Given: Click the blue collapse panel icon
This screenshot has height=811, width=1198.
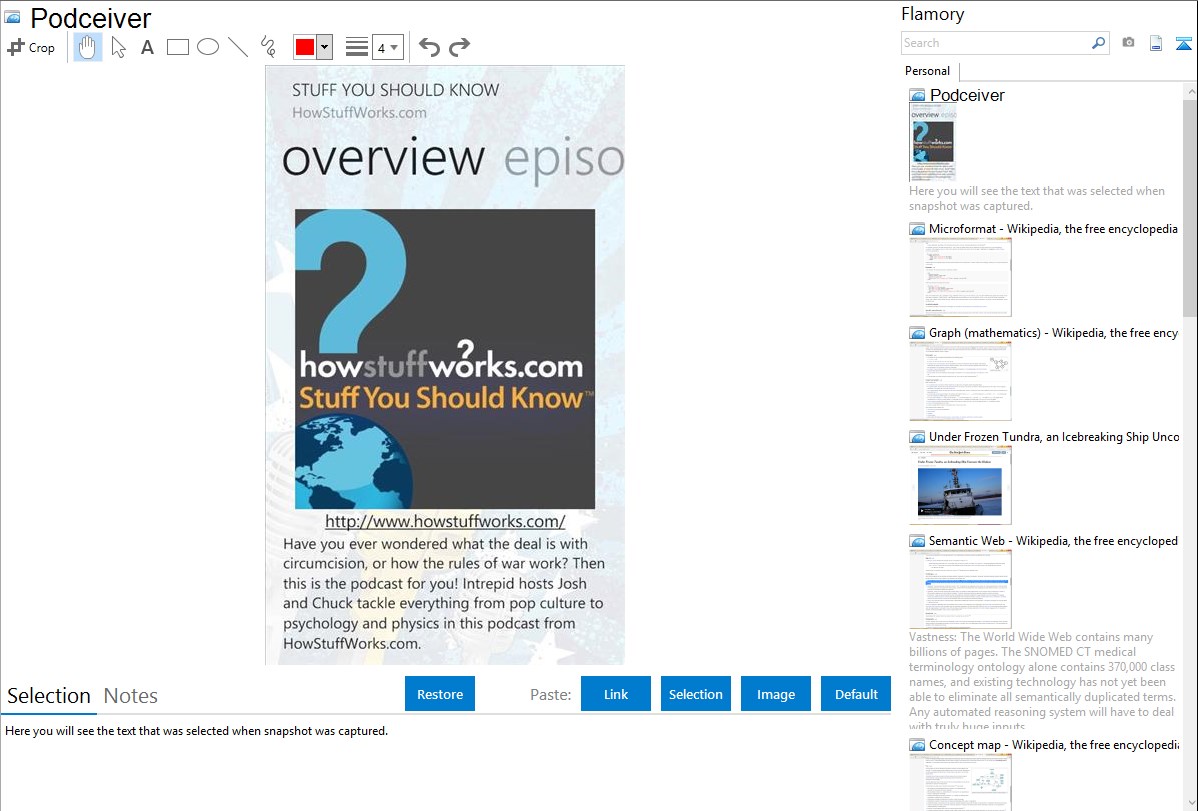Looking at the screenshot, I should pyautogui.click(x=1183, y=43).
